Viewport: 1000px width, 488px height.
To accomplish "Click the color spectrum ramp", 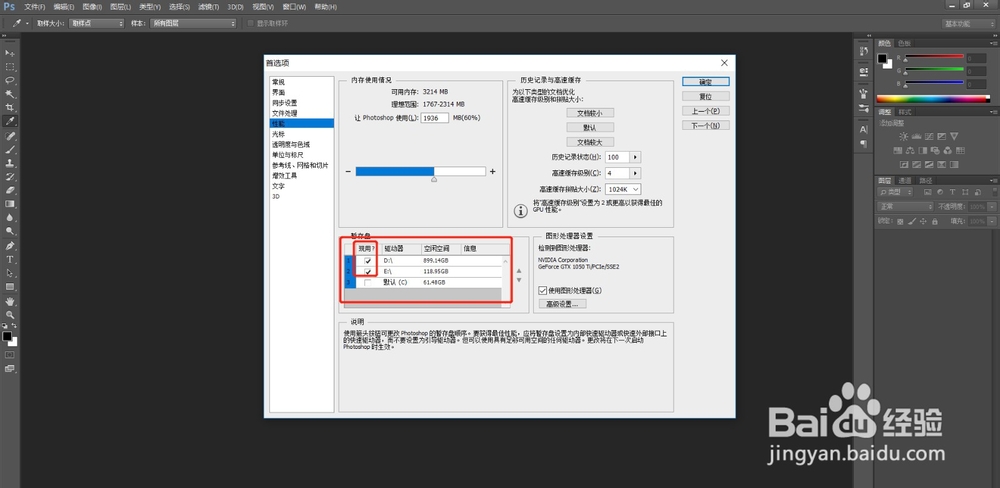I will [x=933, y=98].
